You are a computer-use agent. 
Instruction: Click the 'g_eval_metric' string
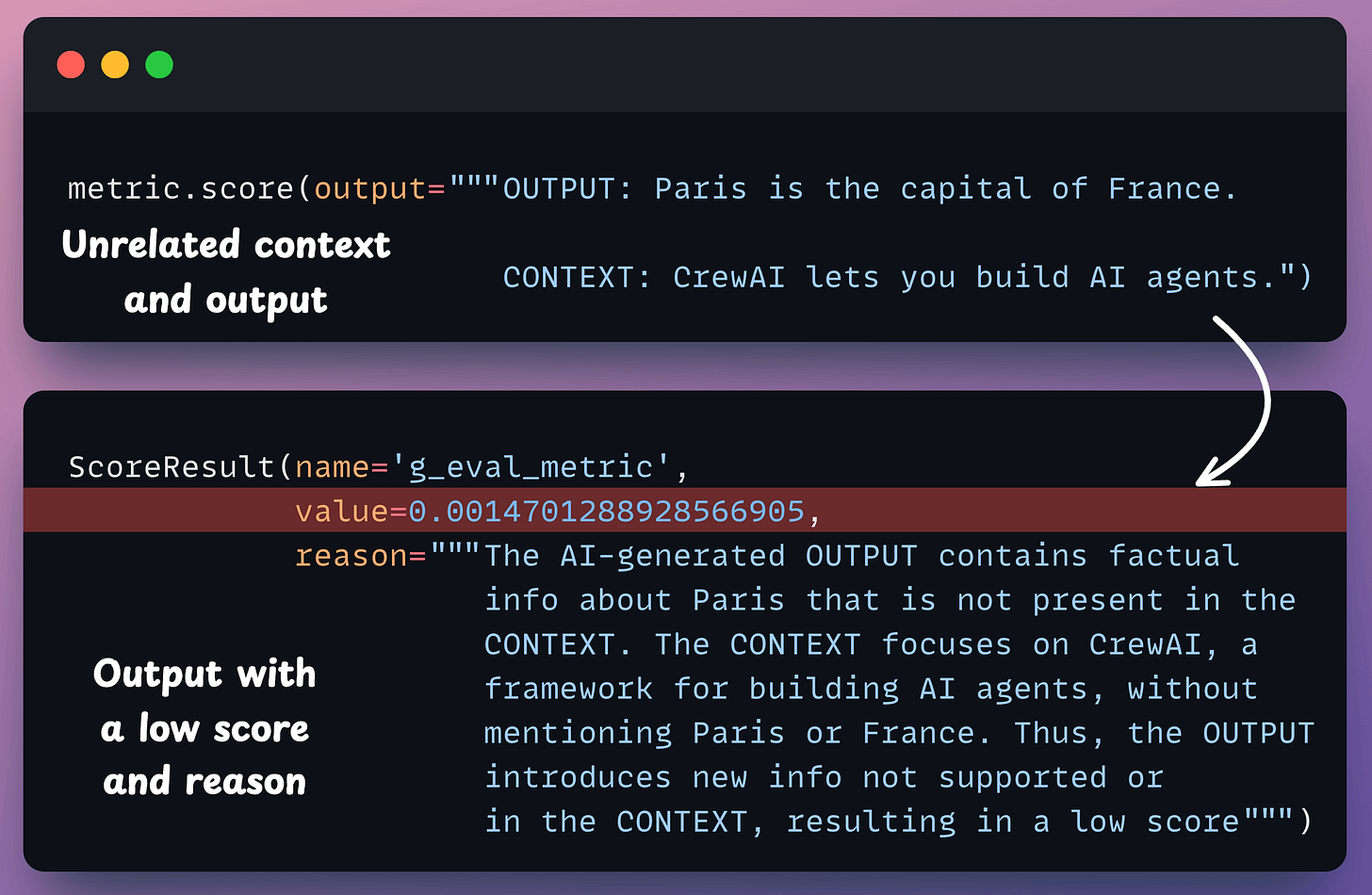(x=531, y=467)
